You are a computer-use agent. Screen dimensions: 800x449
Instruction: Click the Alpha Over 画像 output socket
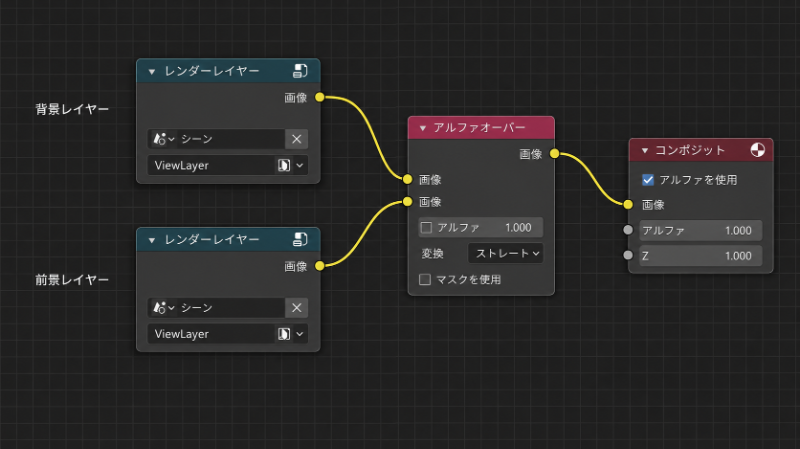point(555,154)
